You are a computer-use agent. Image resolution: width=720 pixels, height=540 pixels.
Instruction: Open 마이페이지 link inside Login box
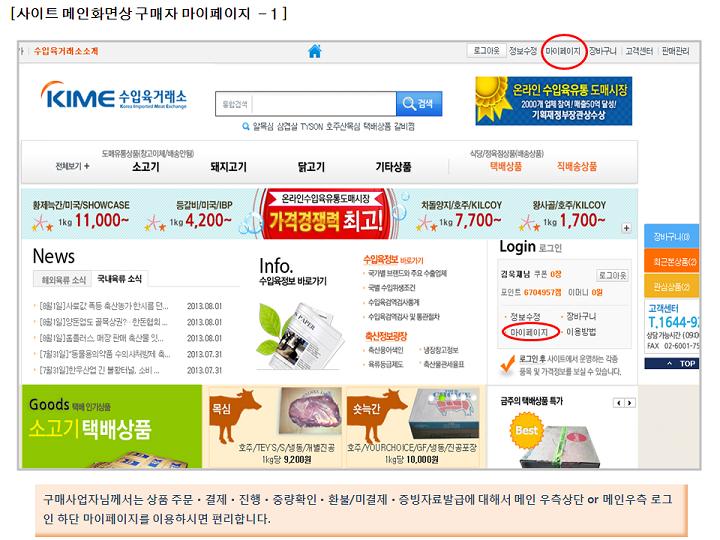click(x=529, y=332)
